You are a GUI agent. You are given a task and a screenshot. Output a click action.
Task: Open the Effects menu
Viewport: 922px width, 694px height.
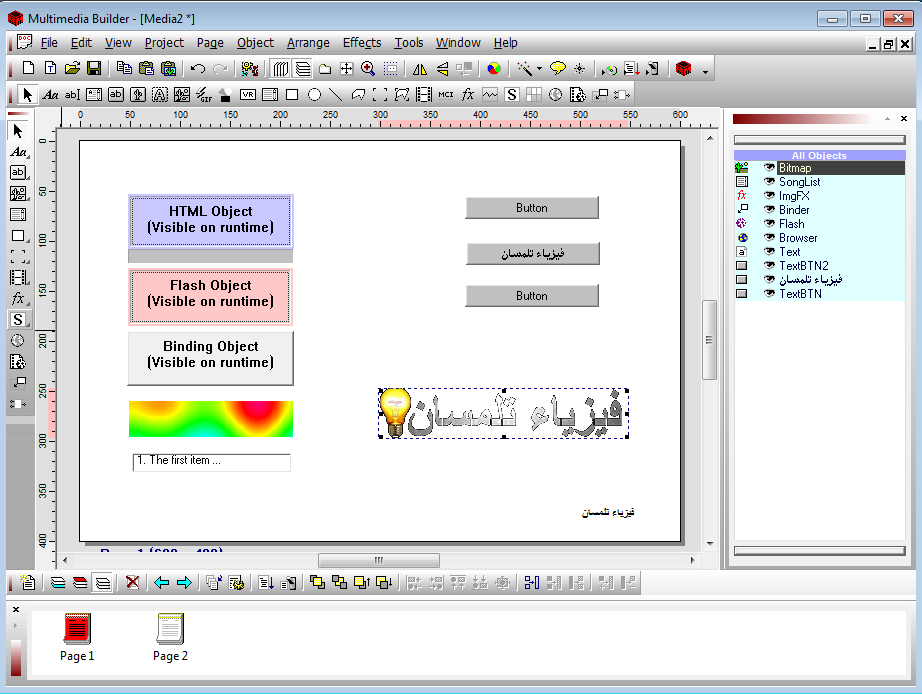pos(361,43)
